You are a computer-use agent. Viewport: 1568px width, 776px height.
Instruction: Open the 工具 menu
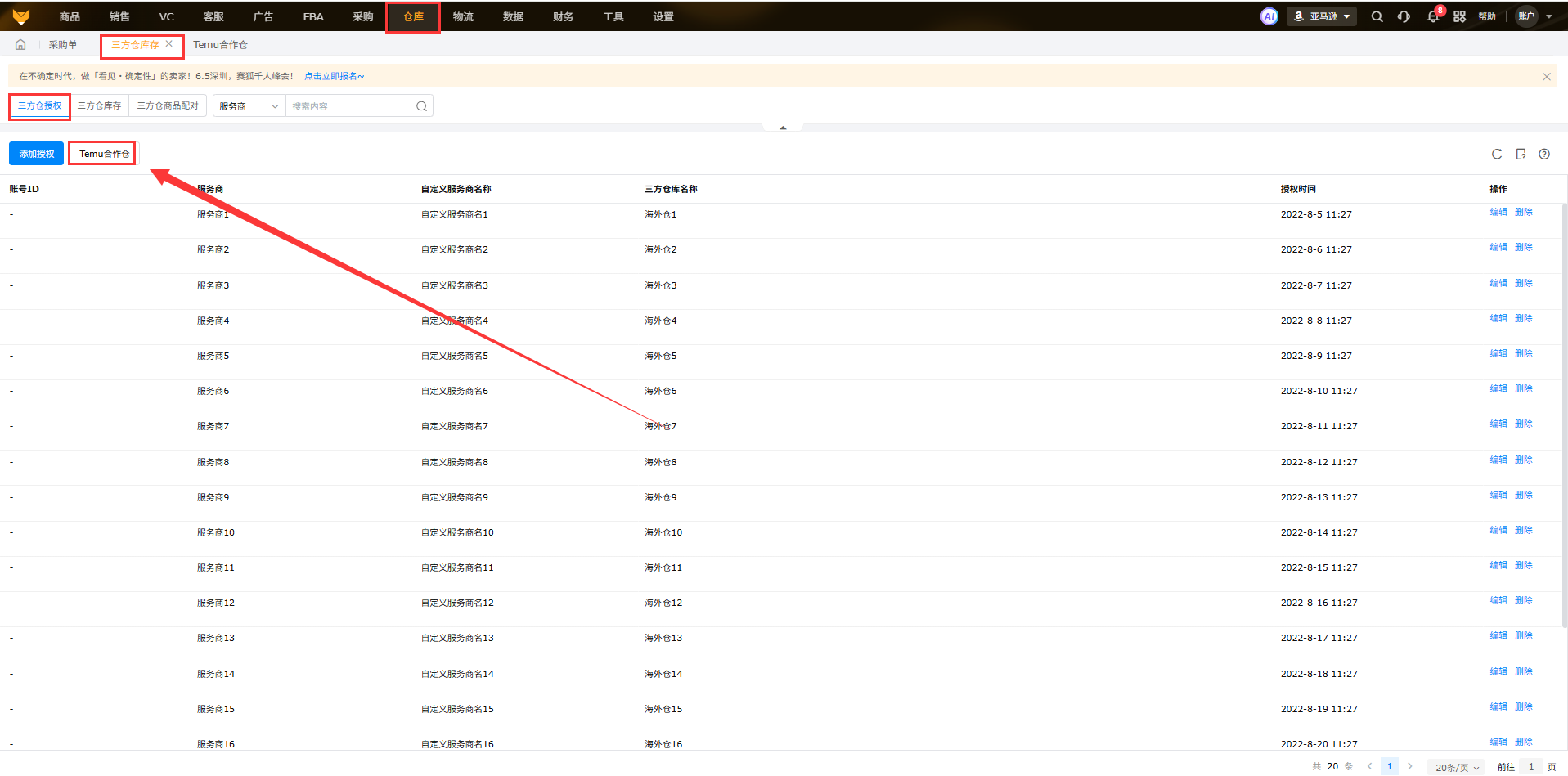(613, 16)
